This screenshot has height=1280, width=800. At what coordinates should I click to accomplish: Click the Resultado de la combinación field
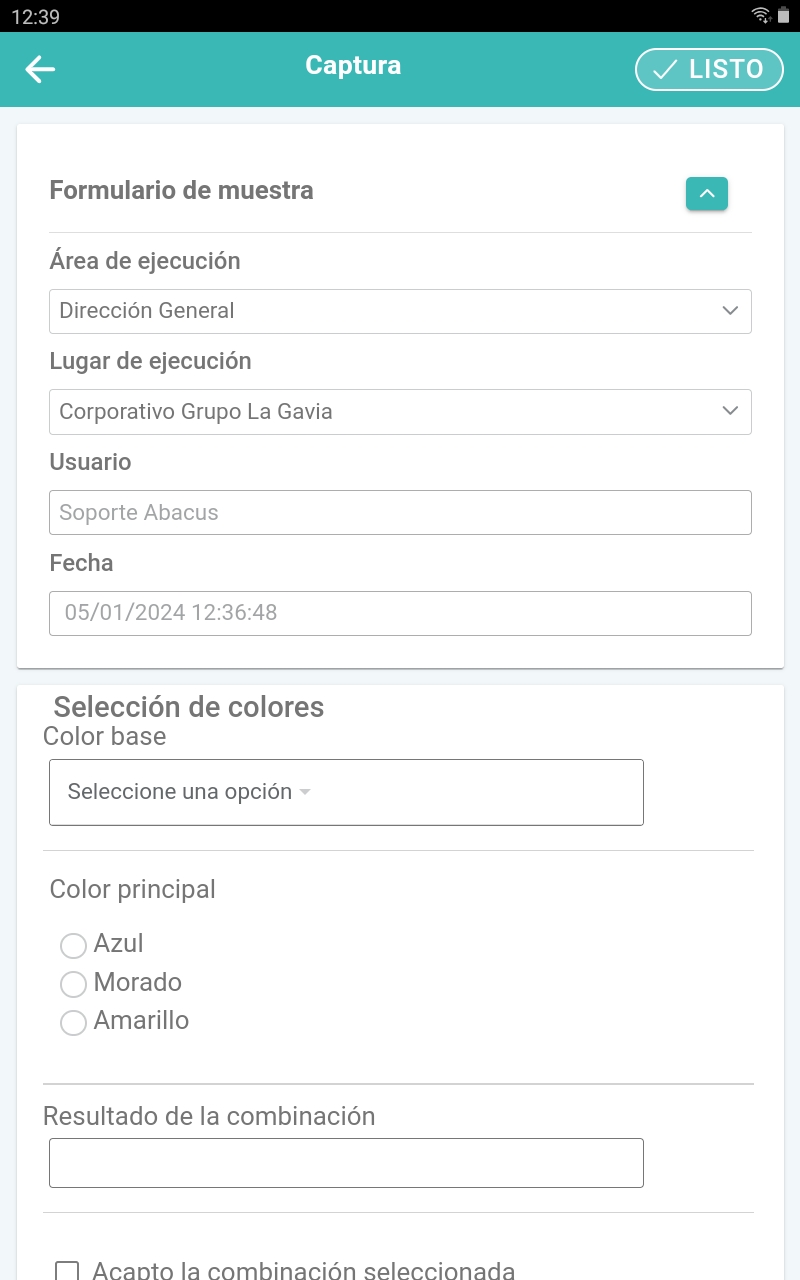(346, 1163)
